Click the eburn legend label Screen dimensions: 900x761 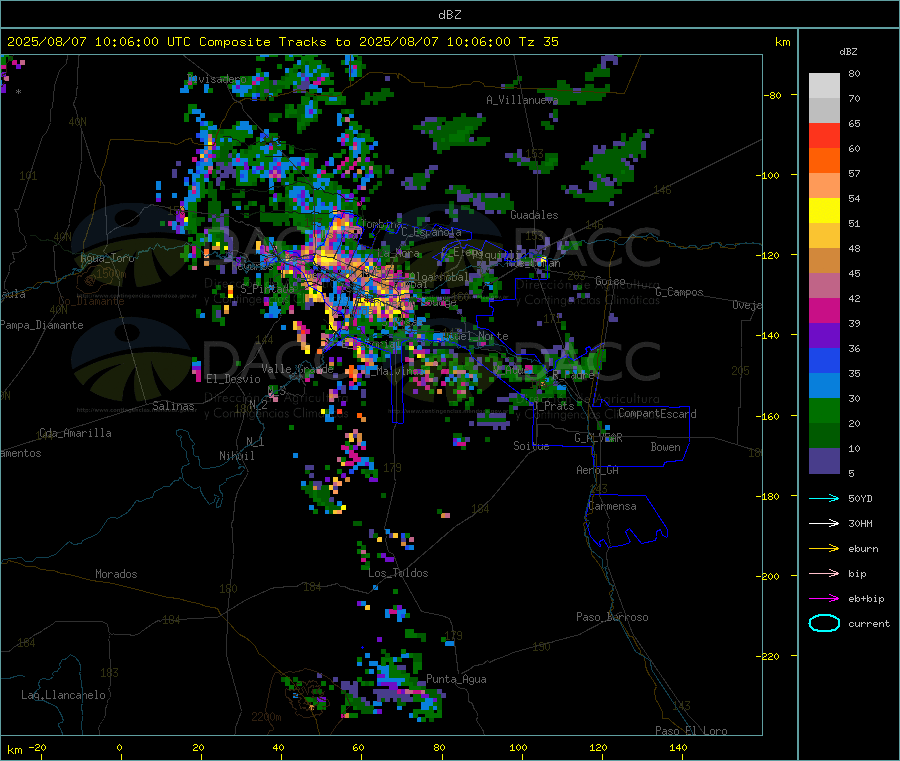point(863,549)
